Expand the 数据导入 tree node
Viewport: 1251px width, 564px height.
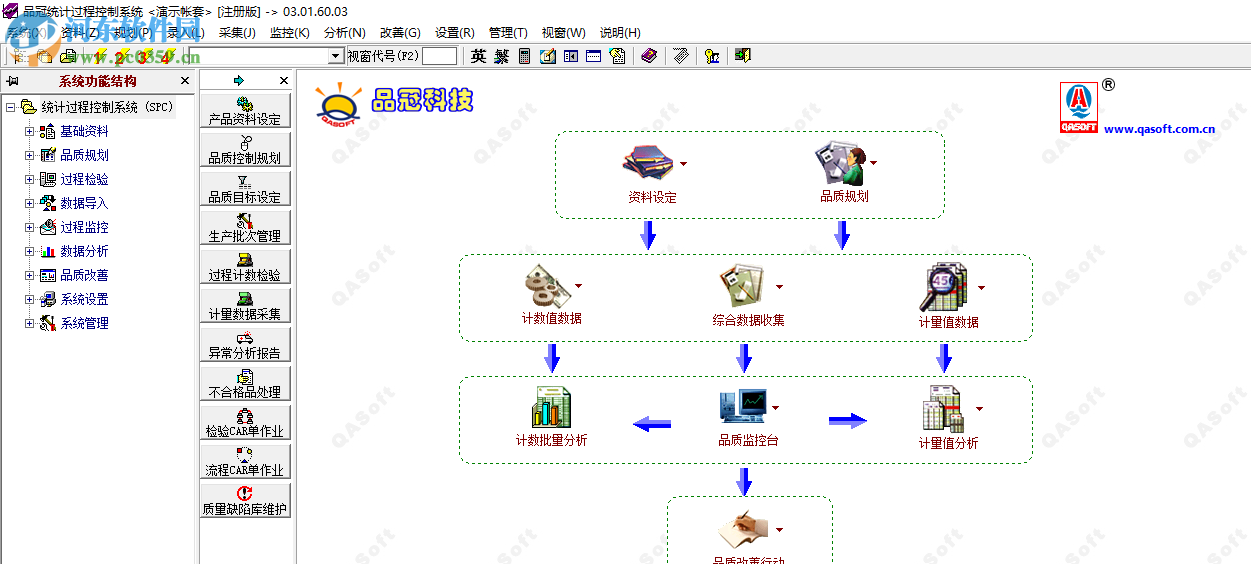30,203
